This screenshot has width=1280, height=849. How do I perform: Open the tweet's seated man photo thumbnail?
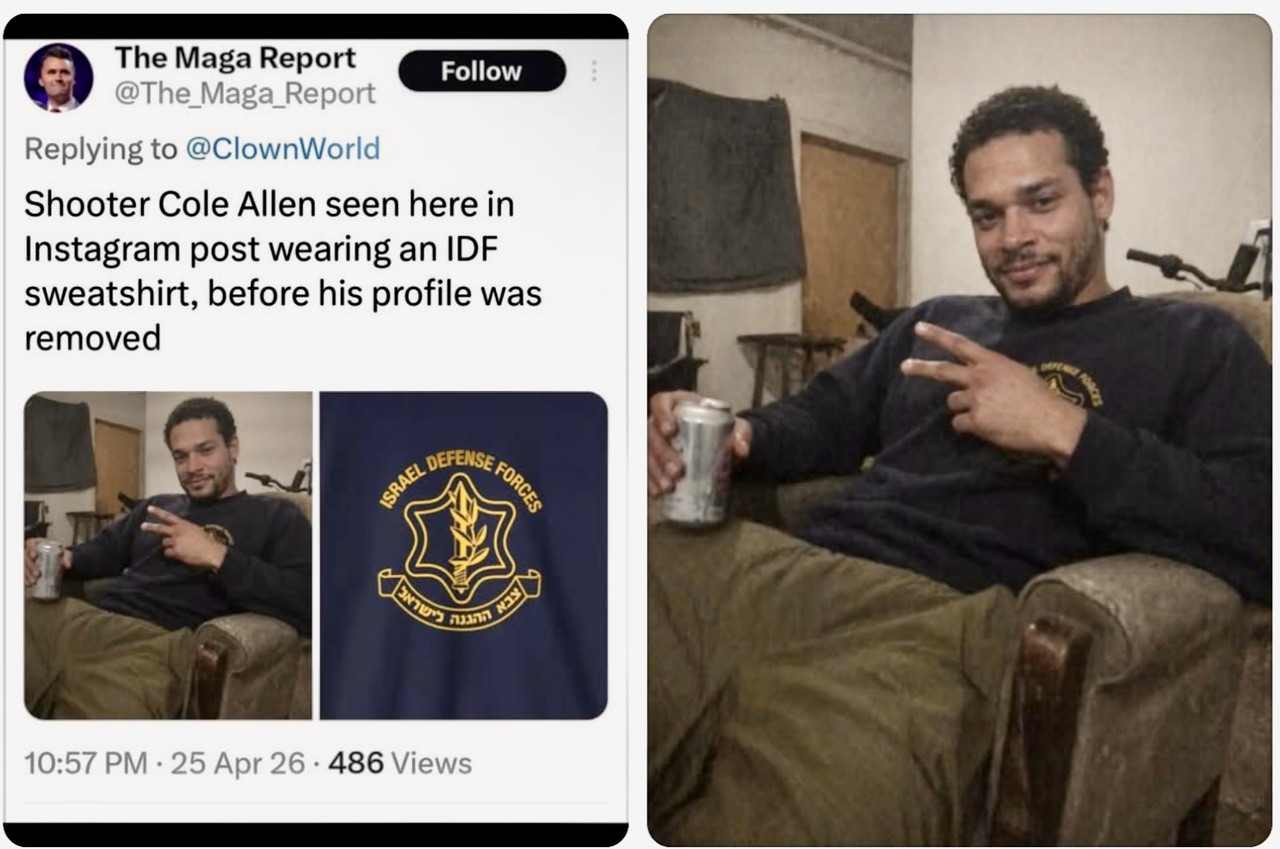click(x=168, y=555)
